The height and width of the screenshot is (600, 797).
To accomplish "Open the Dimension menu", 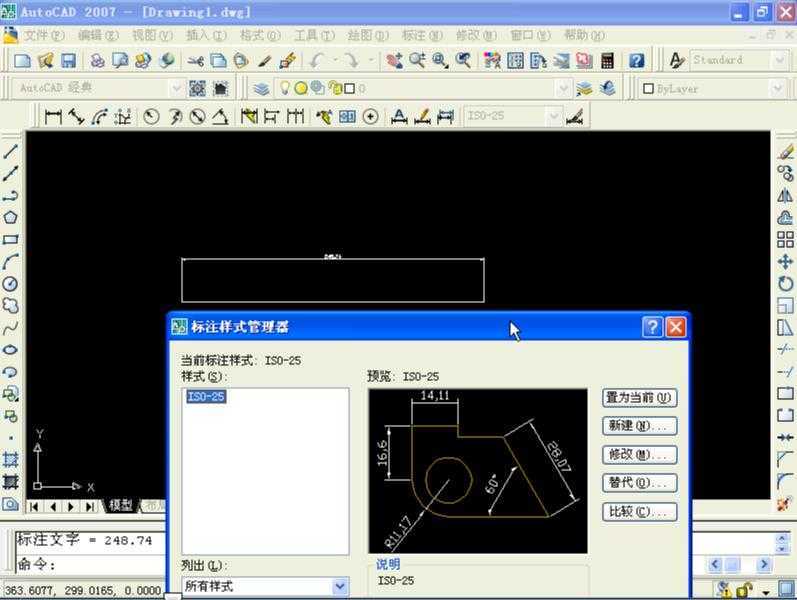I will coord(422,35).
